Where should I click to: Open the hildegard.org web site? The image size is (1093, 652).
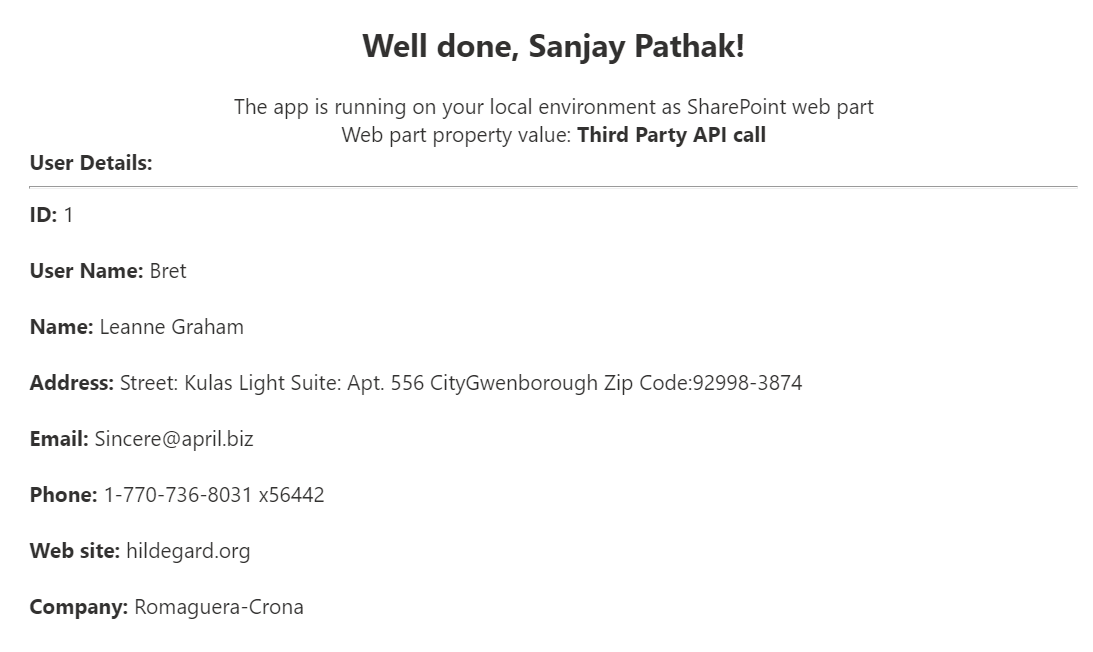188,551
